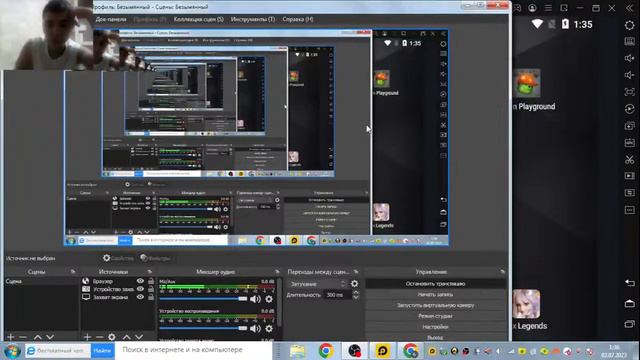
Task: Lock the Захват экрана source
Action: (151, 297)
